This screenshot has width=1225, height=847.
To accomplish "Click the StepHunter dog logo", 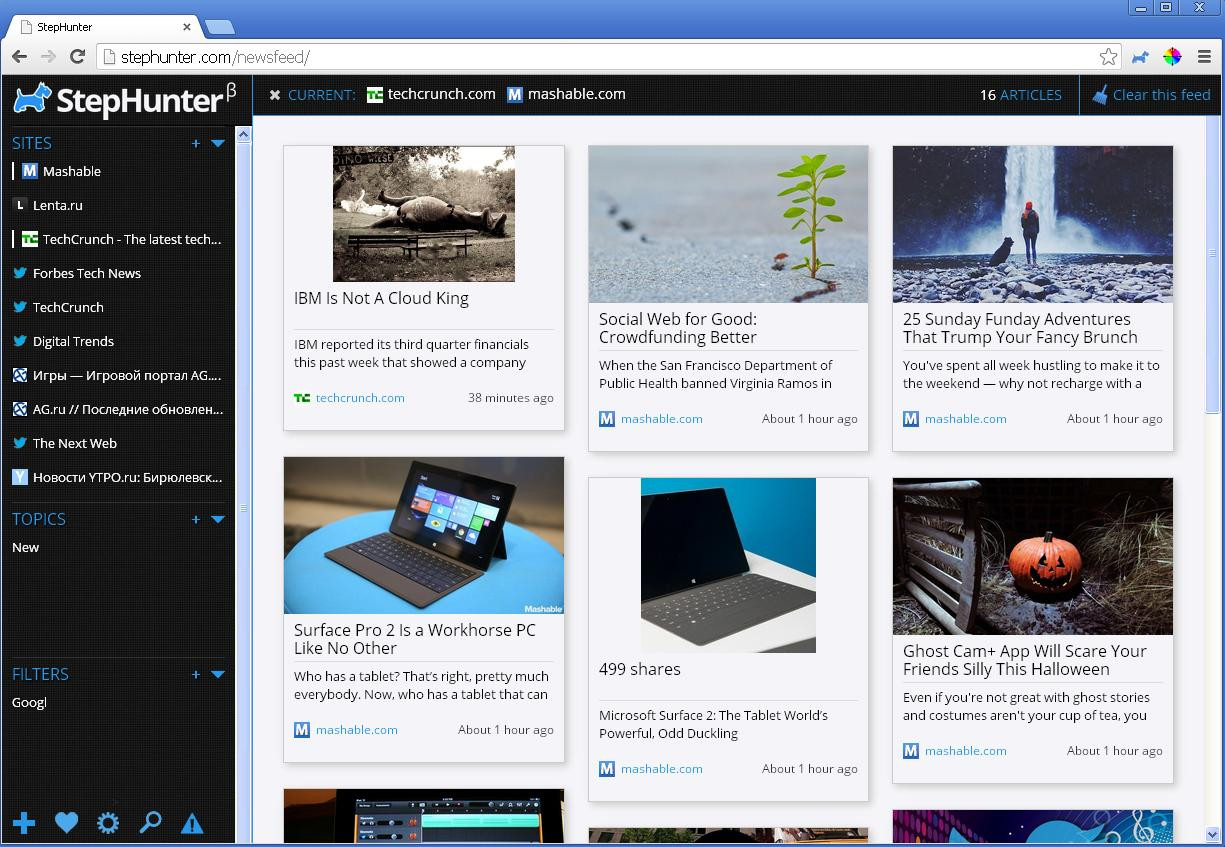I will (x=32, y=98).
